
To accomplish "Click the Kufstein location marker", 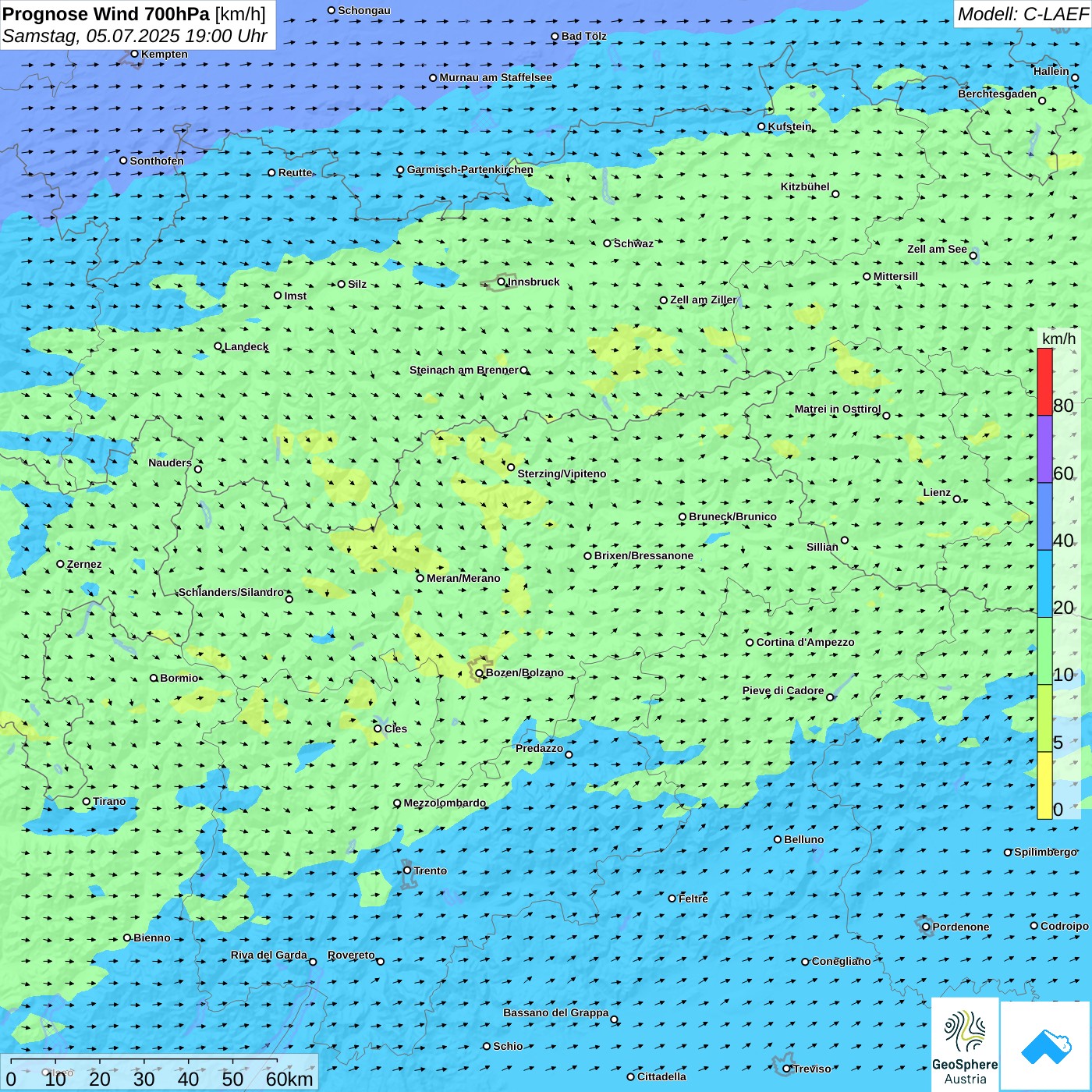I will tap(762, 126).
